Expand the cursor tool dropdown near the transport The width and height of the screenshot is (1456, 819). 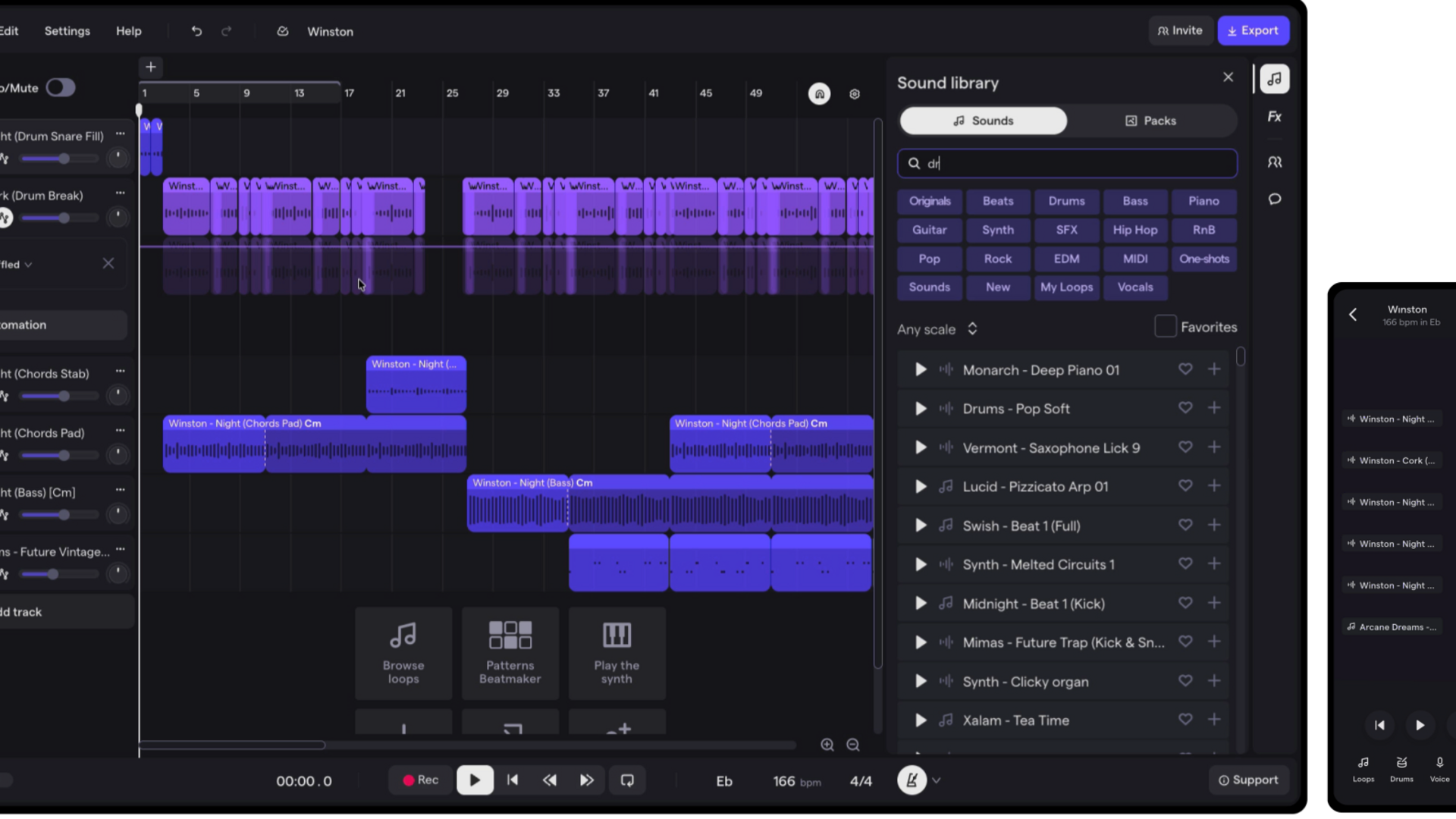938,780
